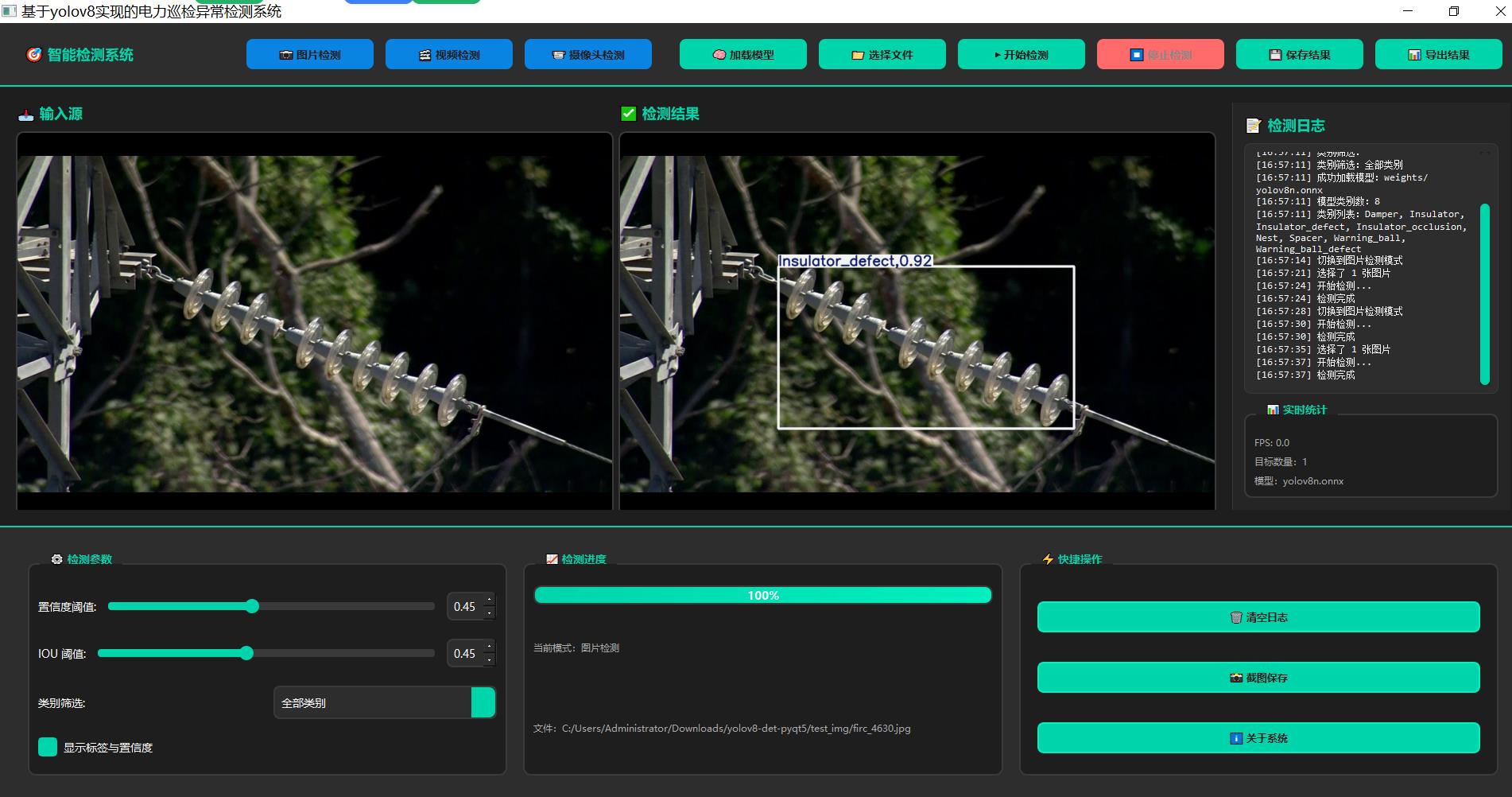Decrease the IOU 阈值 value with down arrow
This screenshot has height=797, width=1512.
[x=489, y=660]
